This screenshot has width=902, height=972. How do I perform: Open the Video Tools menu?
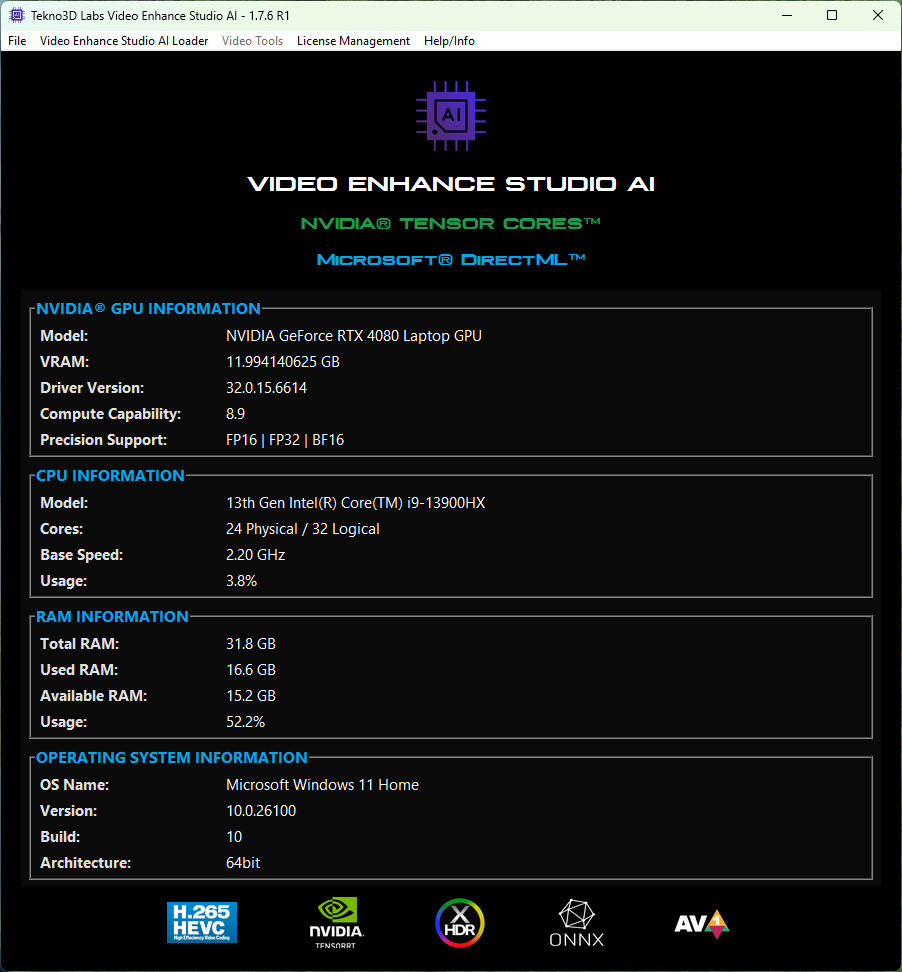tap(252, 41)
